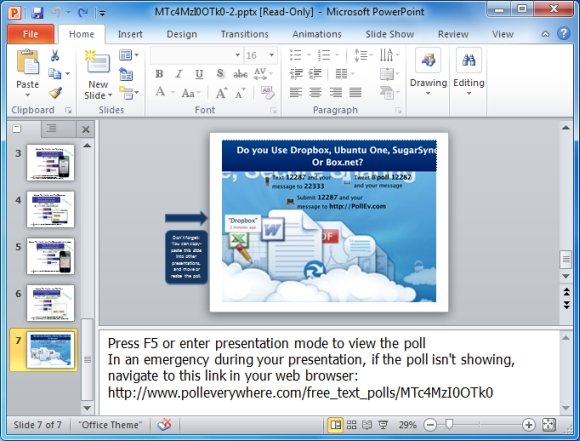Click Decrease Font Size button
Screen dimensions: 580x441
coord(240,93)
